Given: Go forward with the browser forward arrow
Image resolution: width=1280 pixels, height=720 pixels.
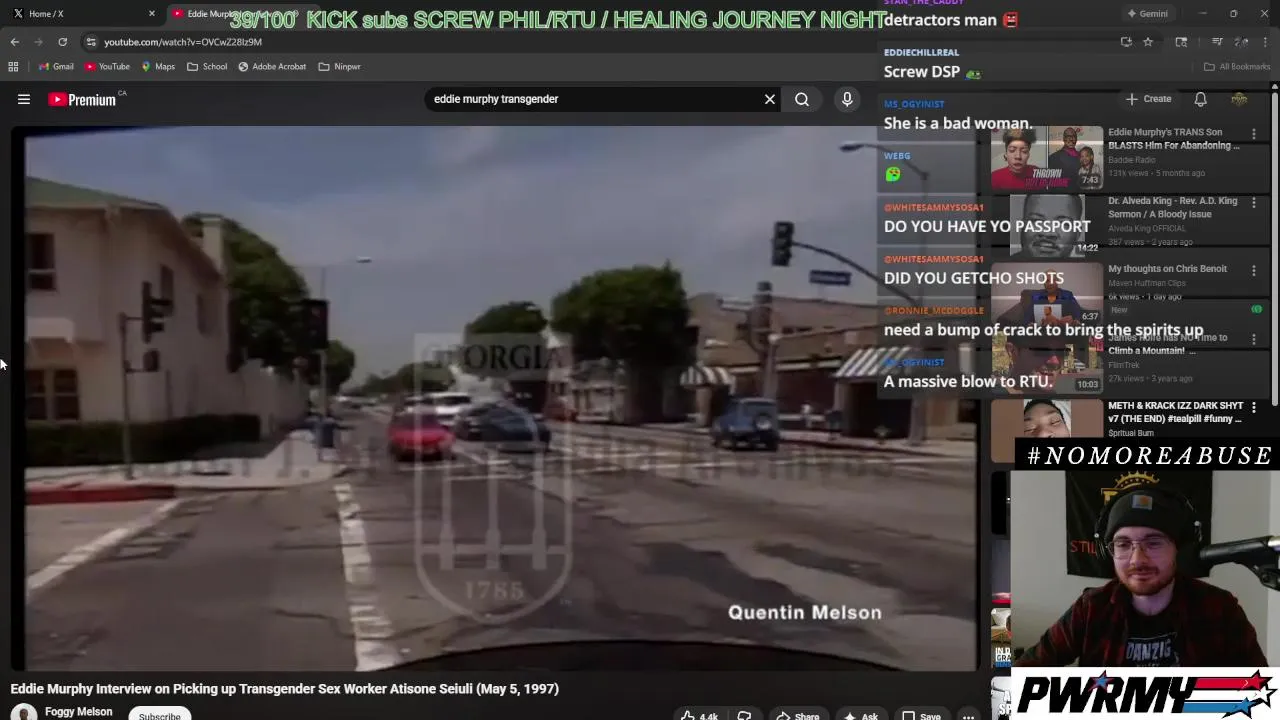Looking at the screenshot, I should [38, 42].
